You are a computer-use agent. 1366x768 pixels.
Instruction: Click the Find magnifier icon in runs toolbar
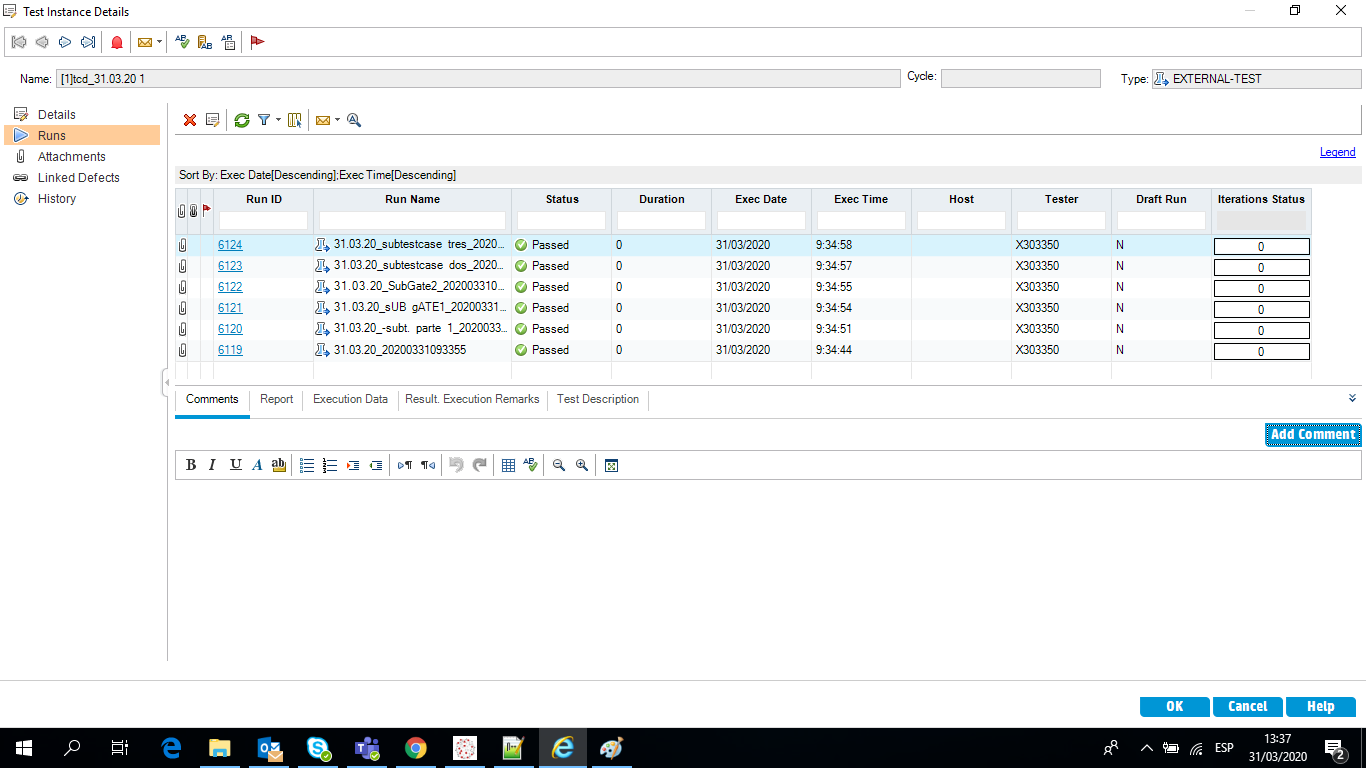tap(354, 120)
